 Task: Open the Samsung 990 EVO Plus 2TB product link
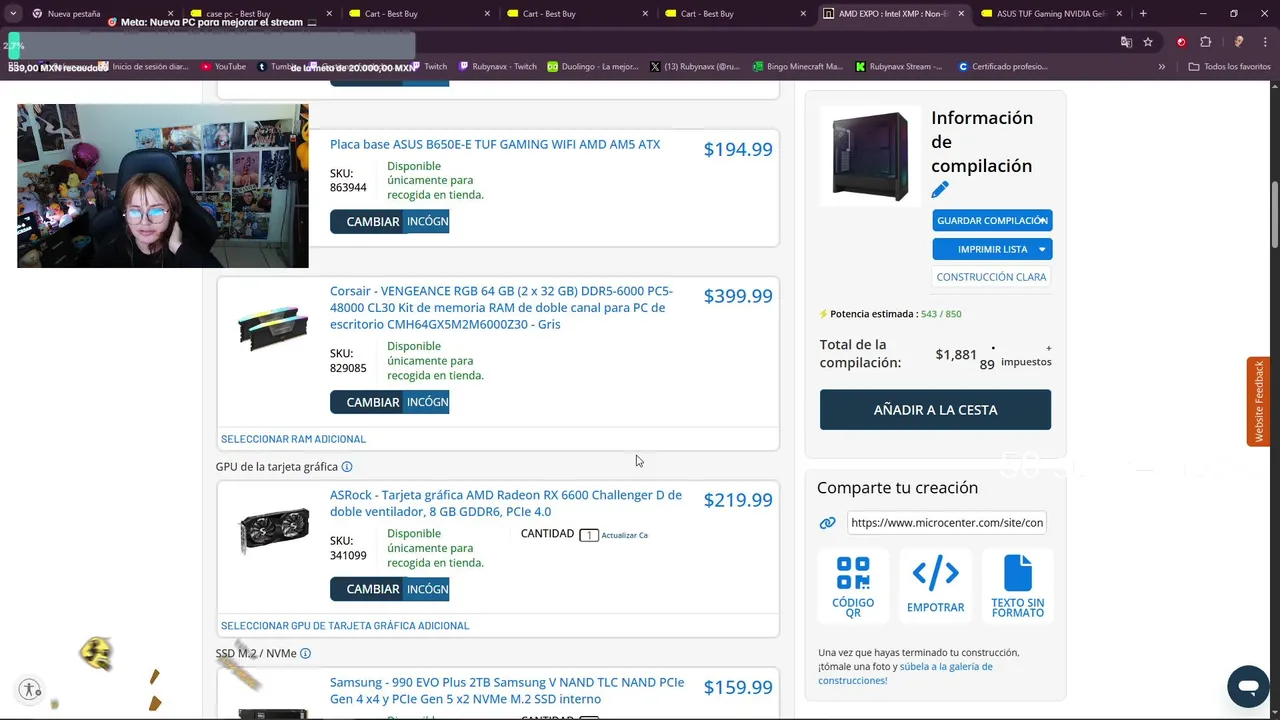(507, 691)
